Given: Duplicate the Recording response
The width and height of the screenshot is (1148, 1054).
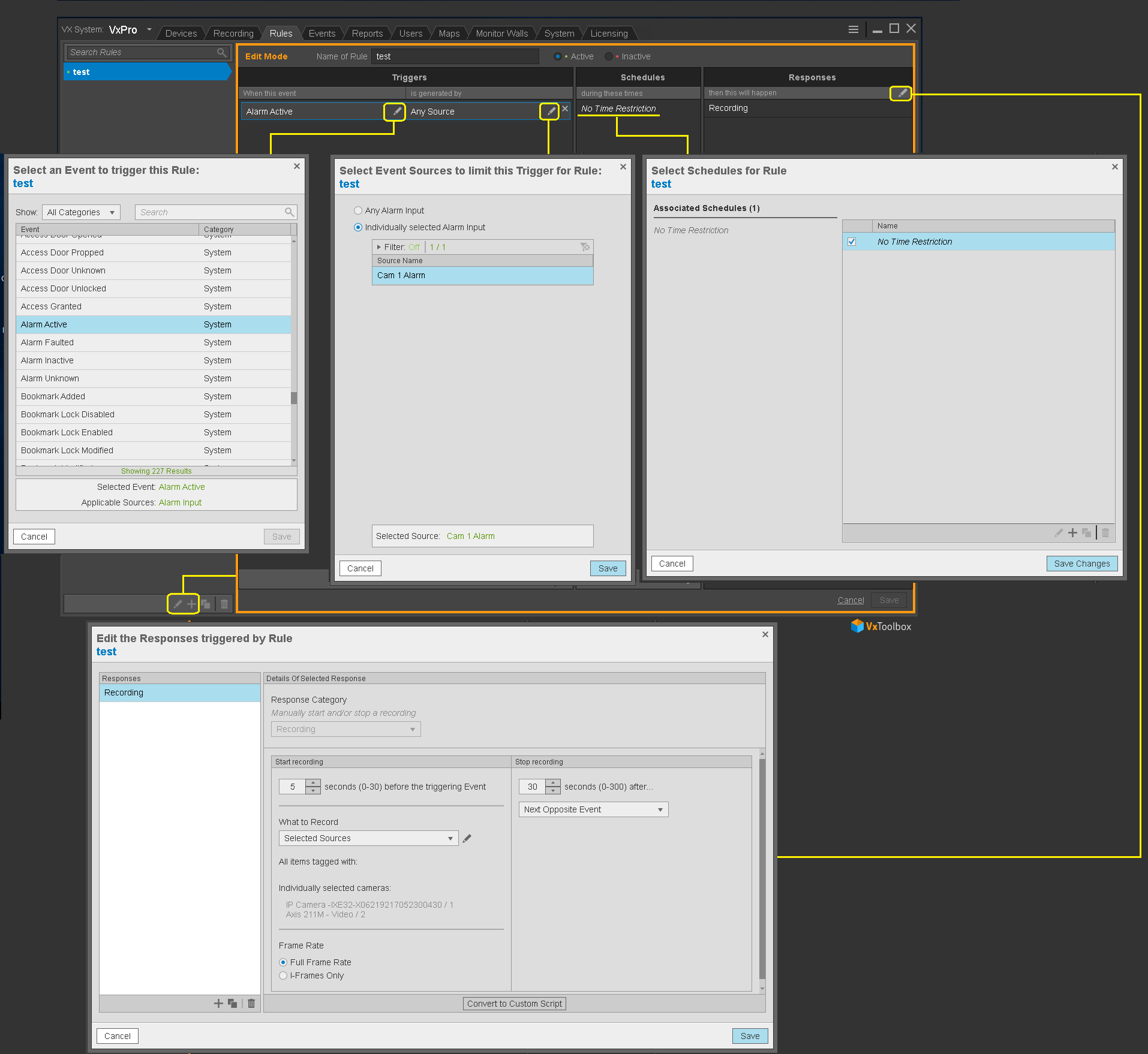Looking at the screenshot, I should click(233, 1003).
